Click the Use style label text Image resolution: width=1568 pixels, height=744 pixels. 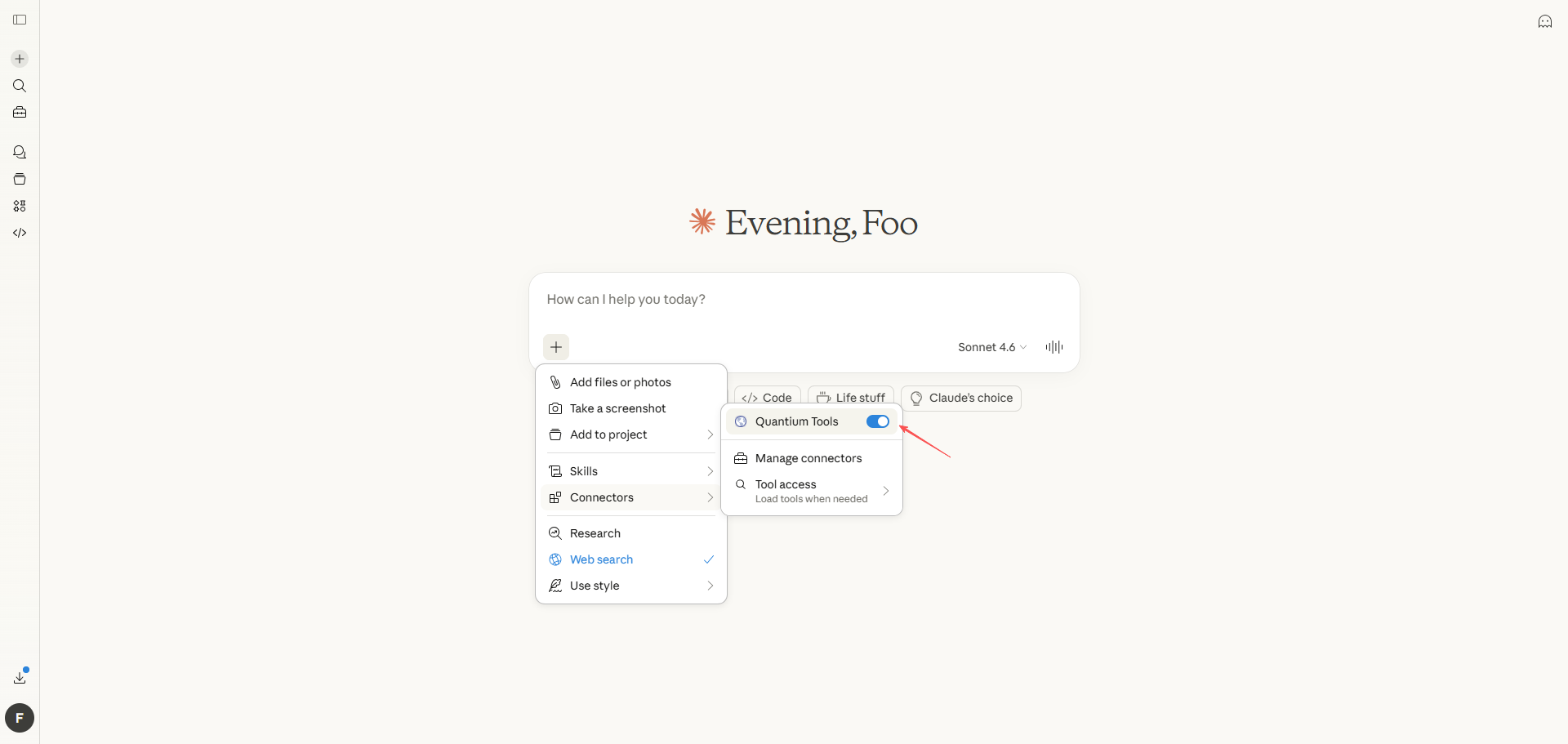tap(595, 586)
